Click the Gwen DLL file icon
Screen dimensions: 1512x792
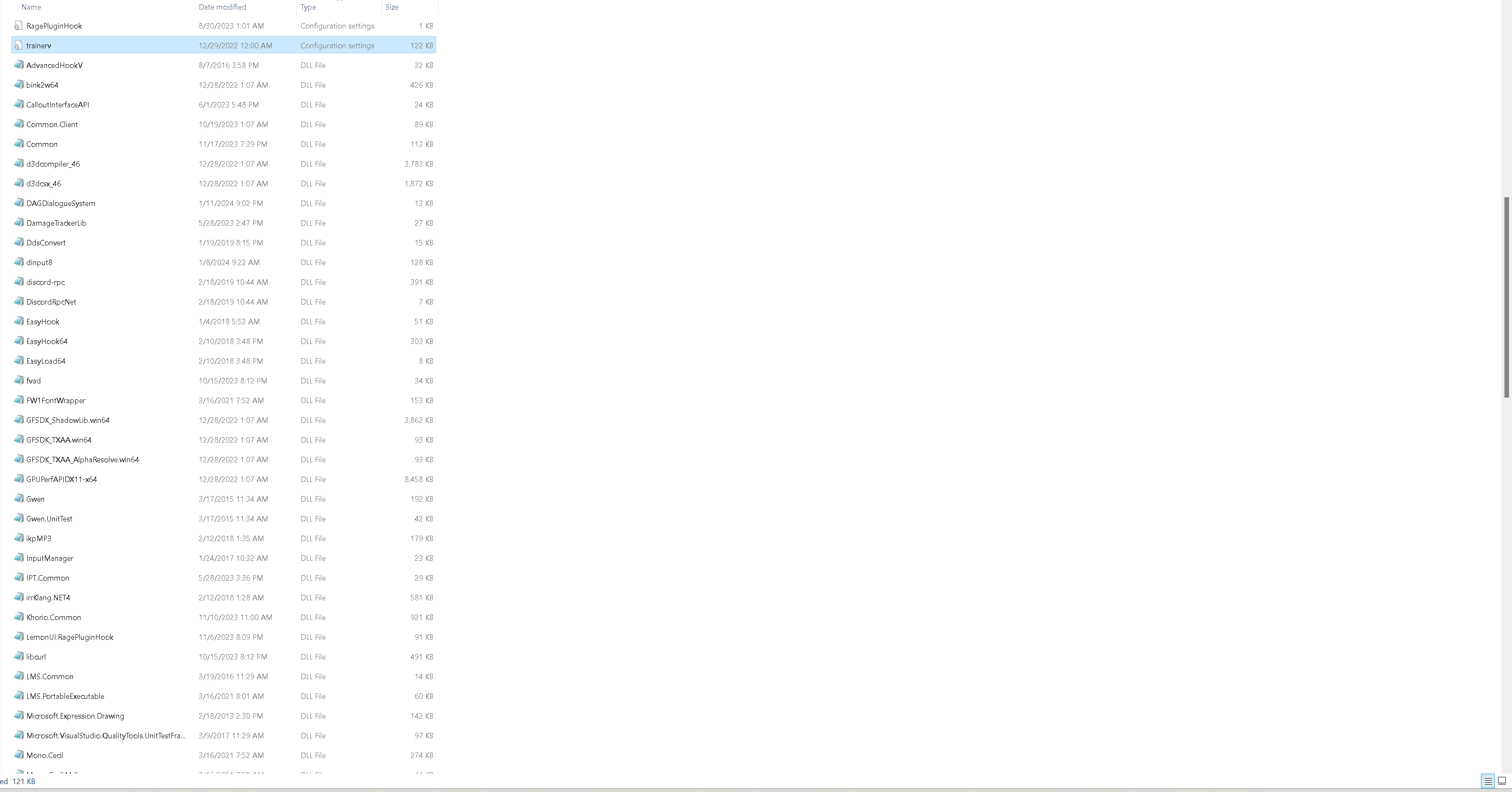coord(18,499)
